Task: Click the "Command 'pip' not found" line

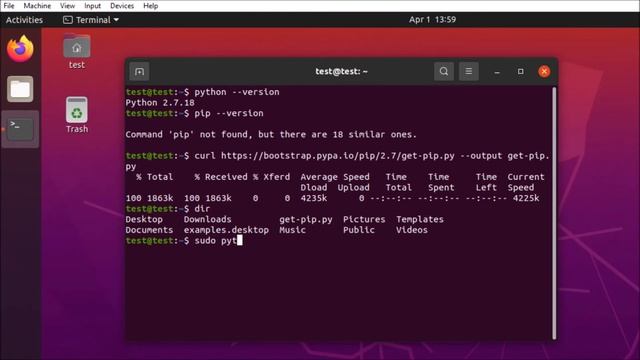Action: click(x=271, y=134)
